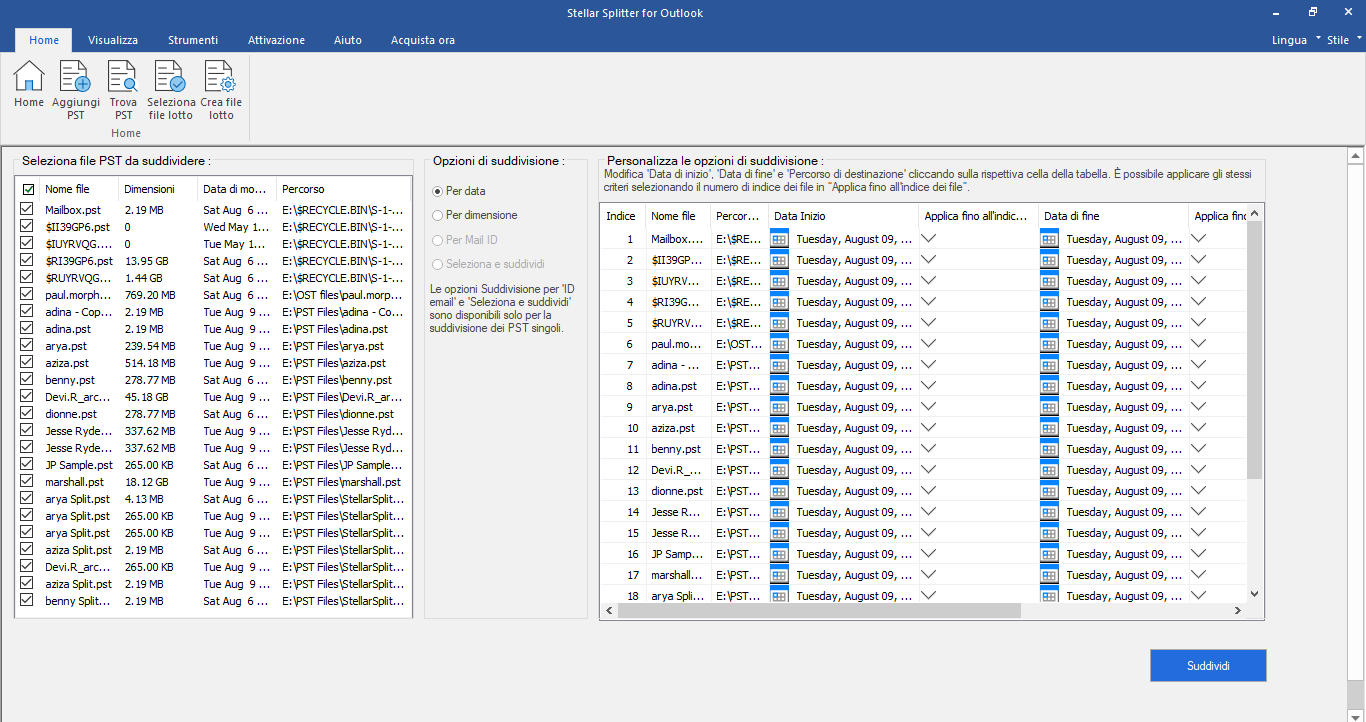The image size is (1366, 722).
Task: Open the Trova PST tool
Action: tap(123, 84)
